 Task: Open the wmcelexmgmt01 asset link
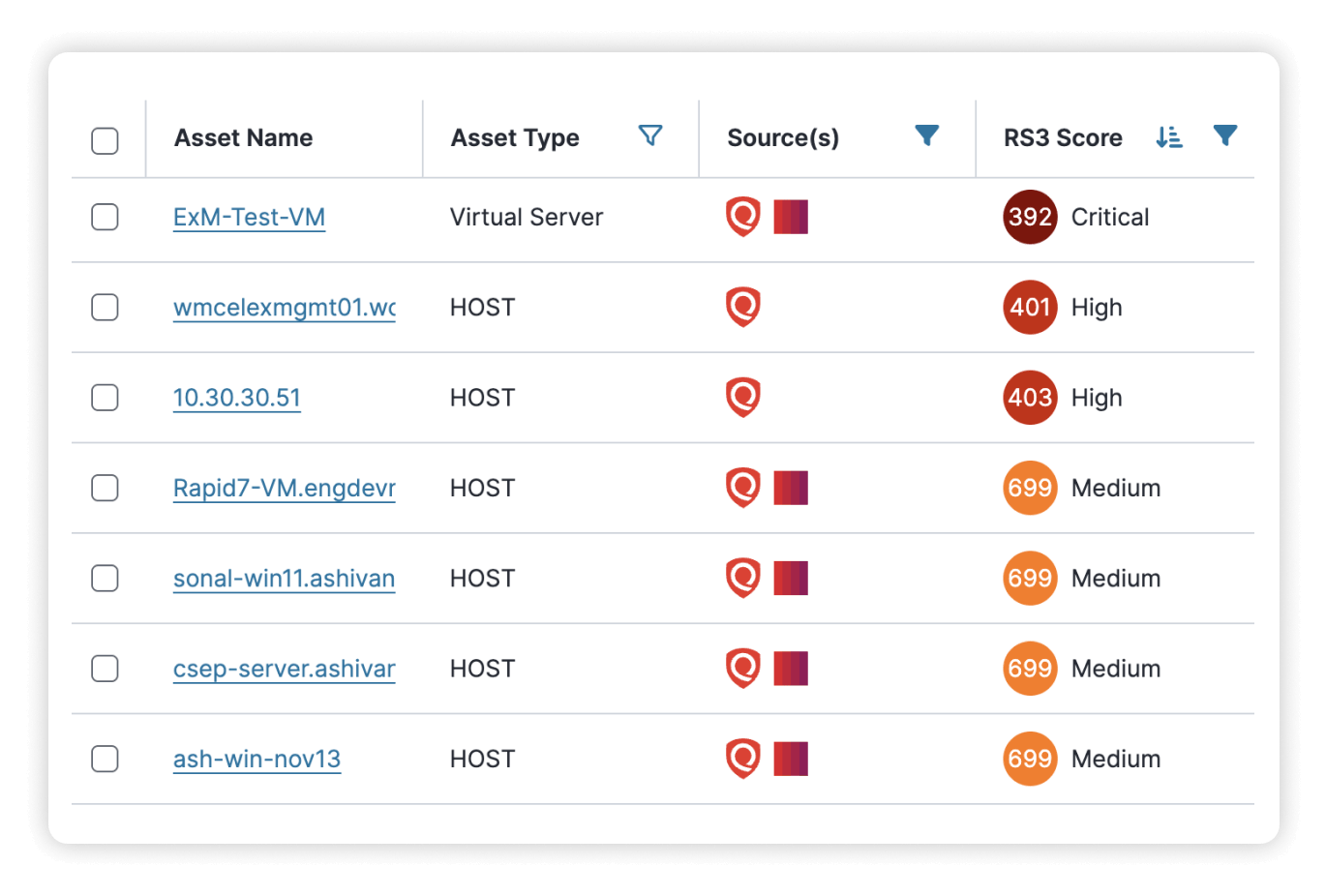click(x=285, y=308)
